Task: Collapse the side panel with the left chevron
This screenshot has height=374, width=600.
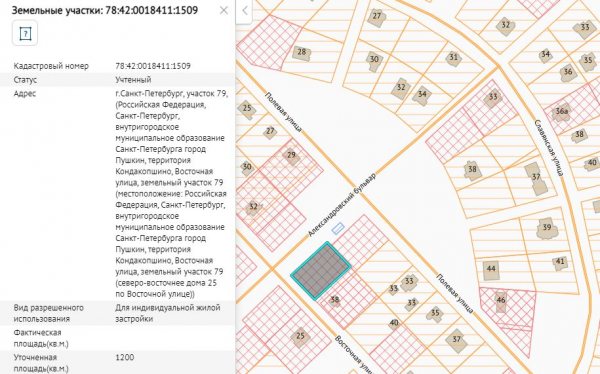Action: click(x=244, y=11)
